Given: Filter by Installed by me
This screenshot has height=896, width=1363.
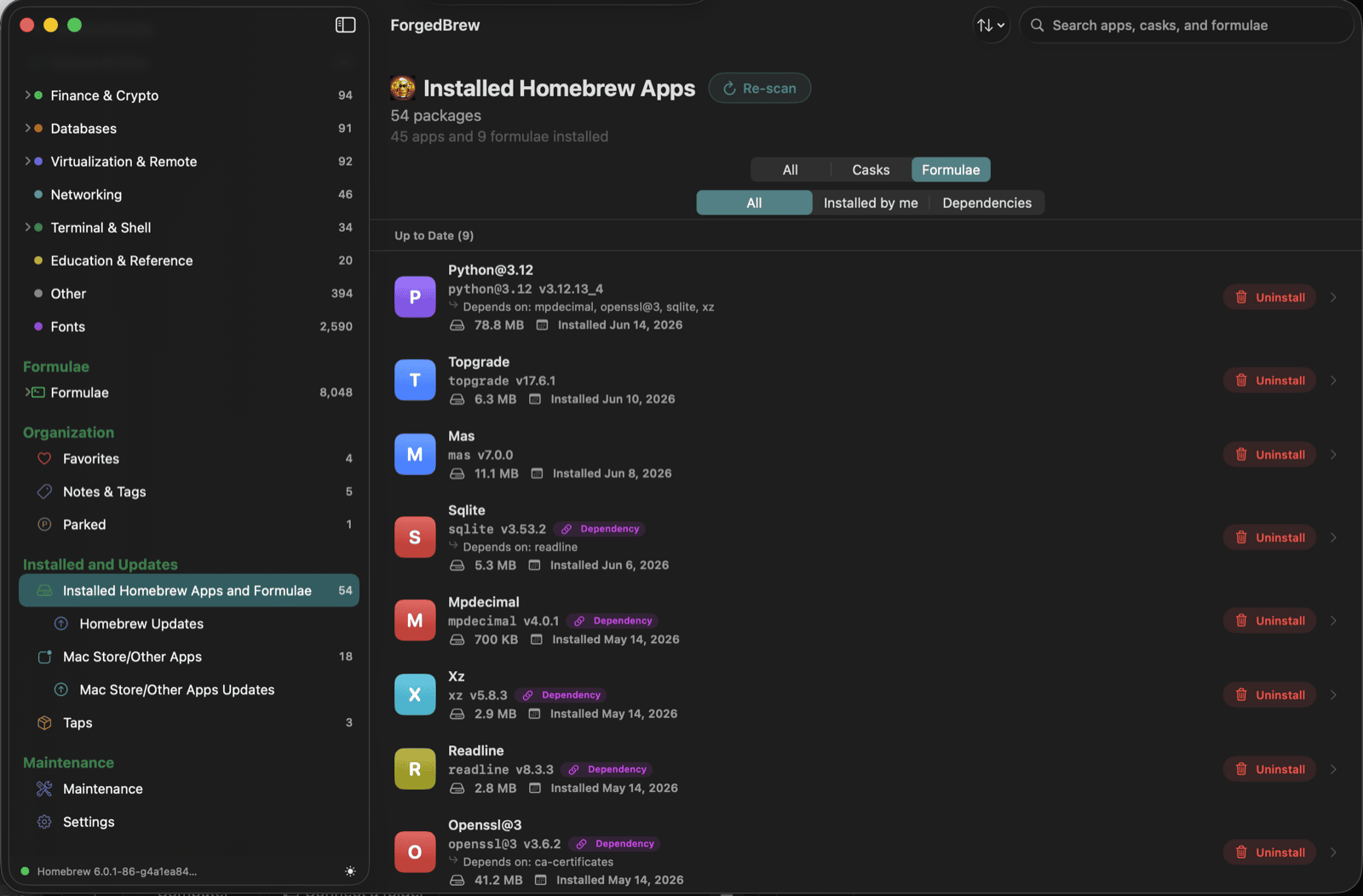Looking at the screenshot, I should point(871,203).
